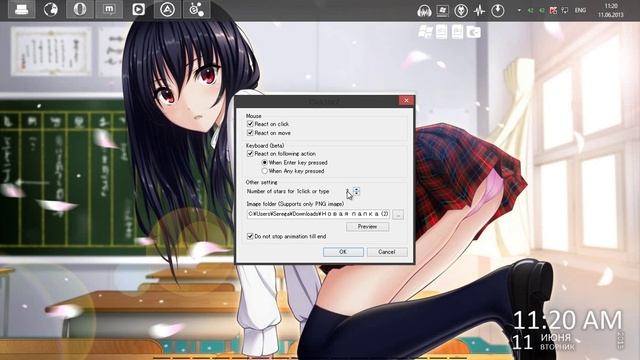Toggle the React on move checkbox

coord(250,133)
